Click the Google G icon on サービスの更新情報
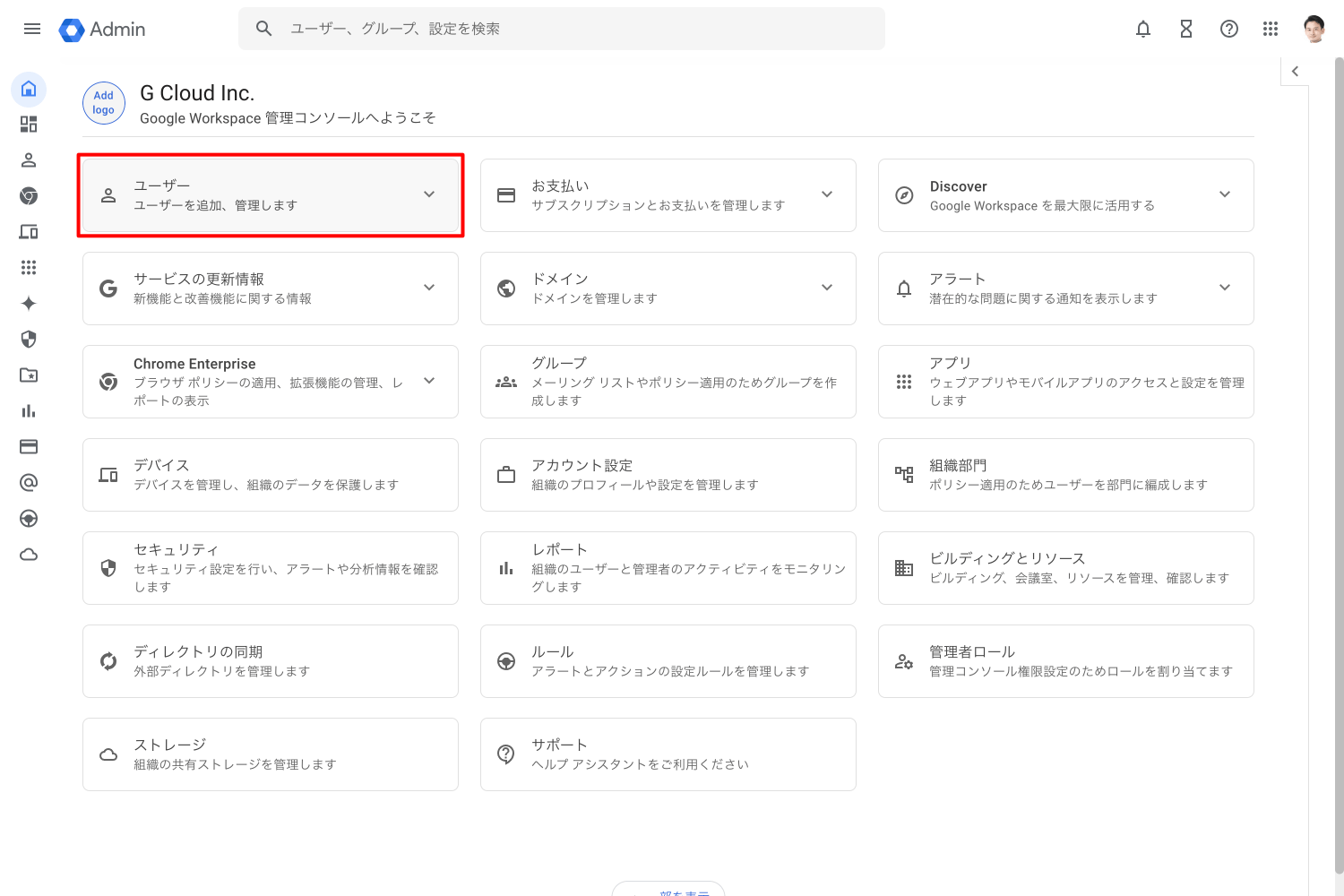Screen dimensions: 1344x896 [108, 289]
